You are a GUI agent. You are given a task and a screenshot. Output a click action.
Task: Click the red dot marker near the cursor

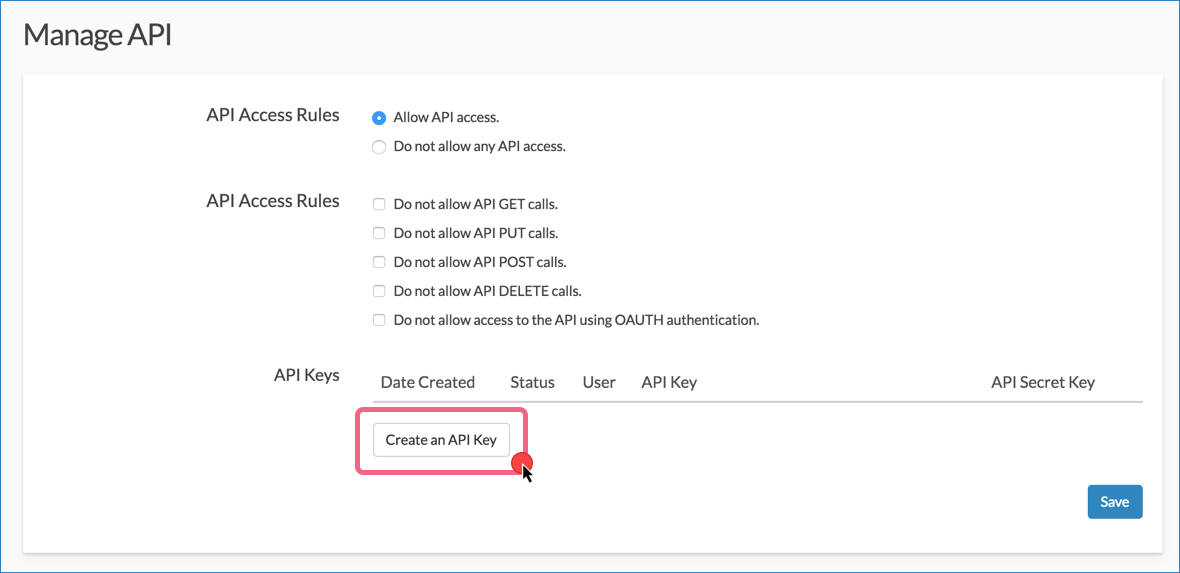point(522,463)
